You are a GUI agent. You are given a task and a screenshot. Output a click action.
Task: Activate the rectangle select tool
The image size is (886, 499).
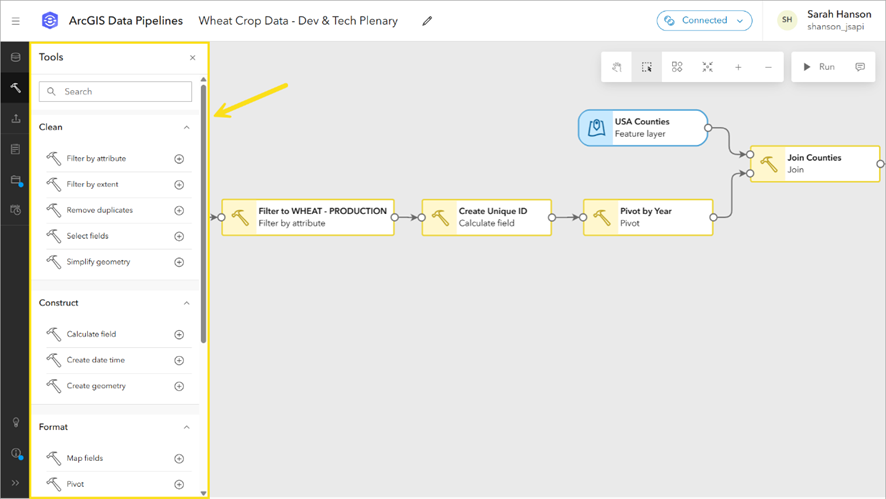[647, 67]
